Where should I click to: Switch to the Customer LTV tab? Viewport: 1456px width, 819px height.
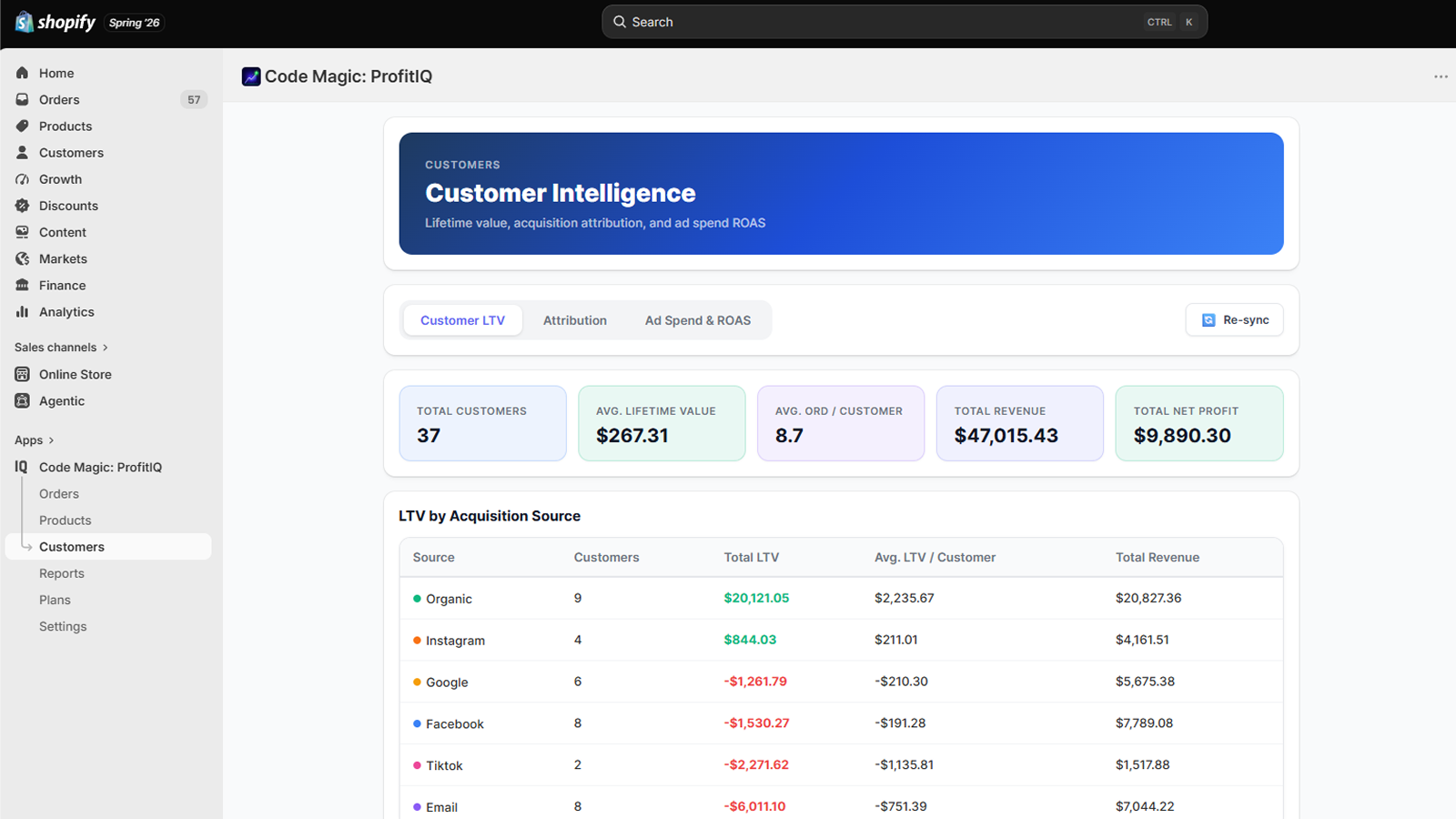pos(462,320)
